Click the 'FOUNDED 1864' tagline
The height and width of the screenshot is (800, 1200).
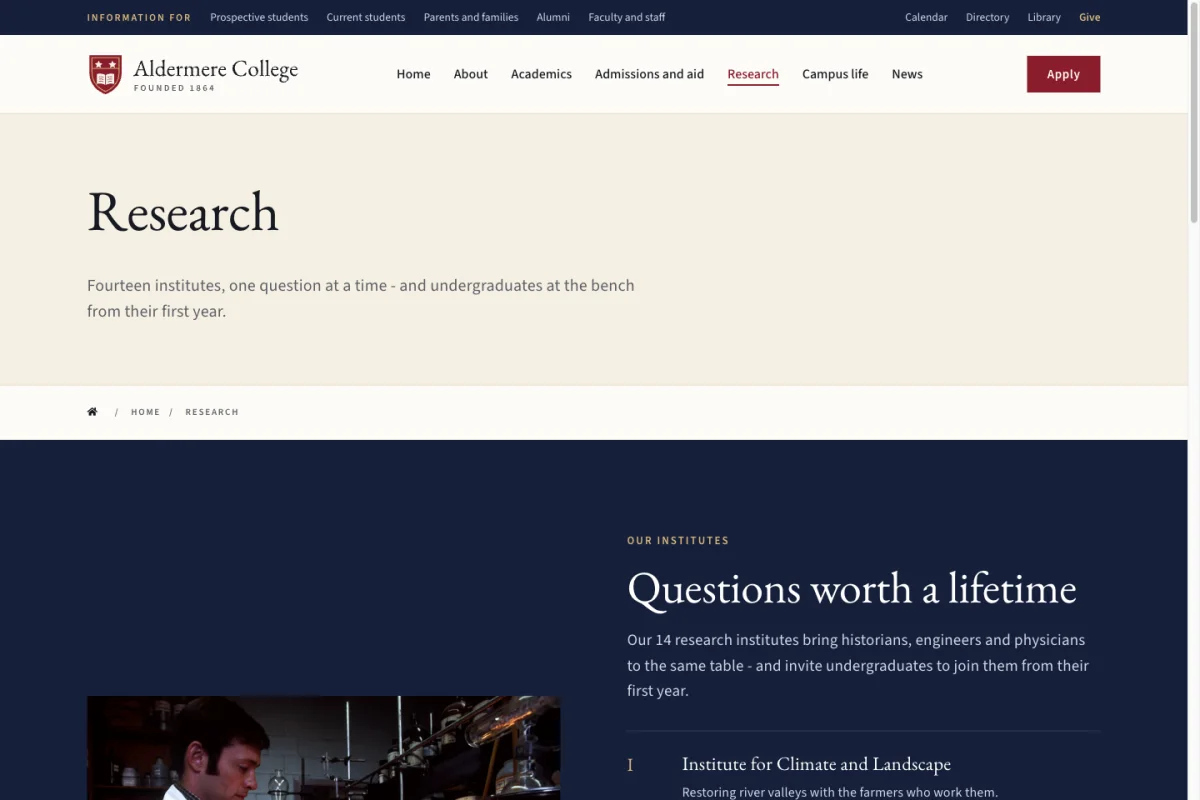[174, 88]
